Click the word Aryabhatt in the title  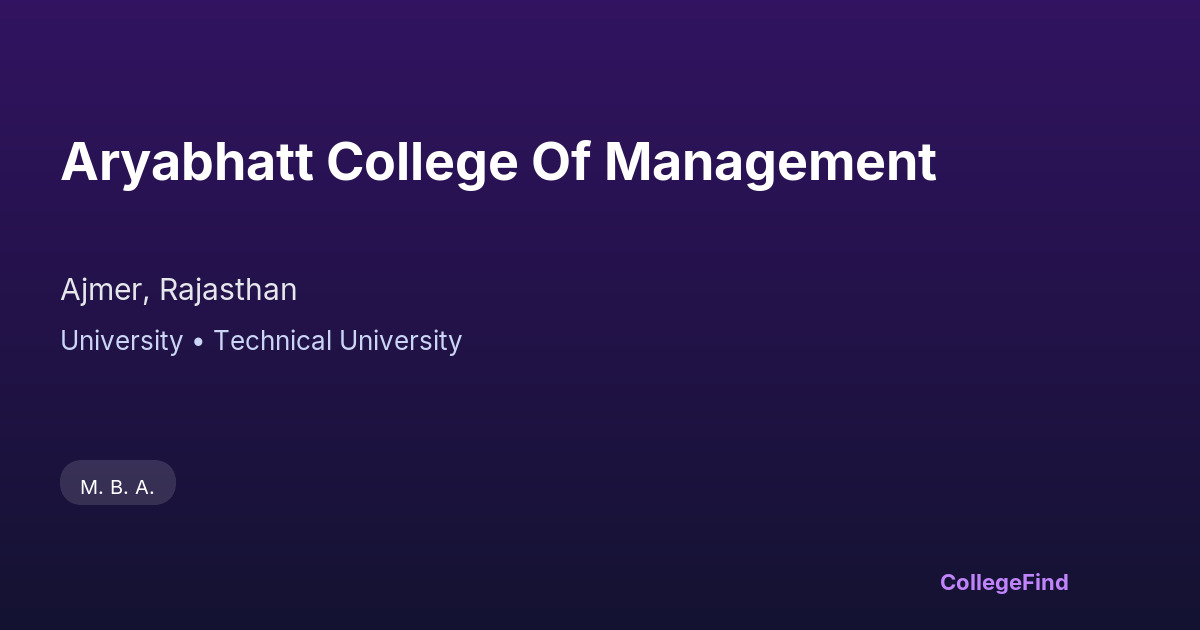[x=186, y=162]
